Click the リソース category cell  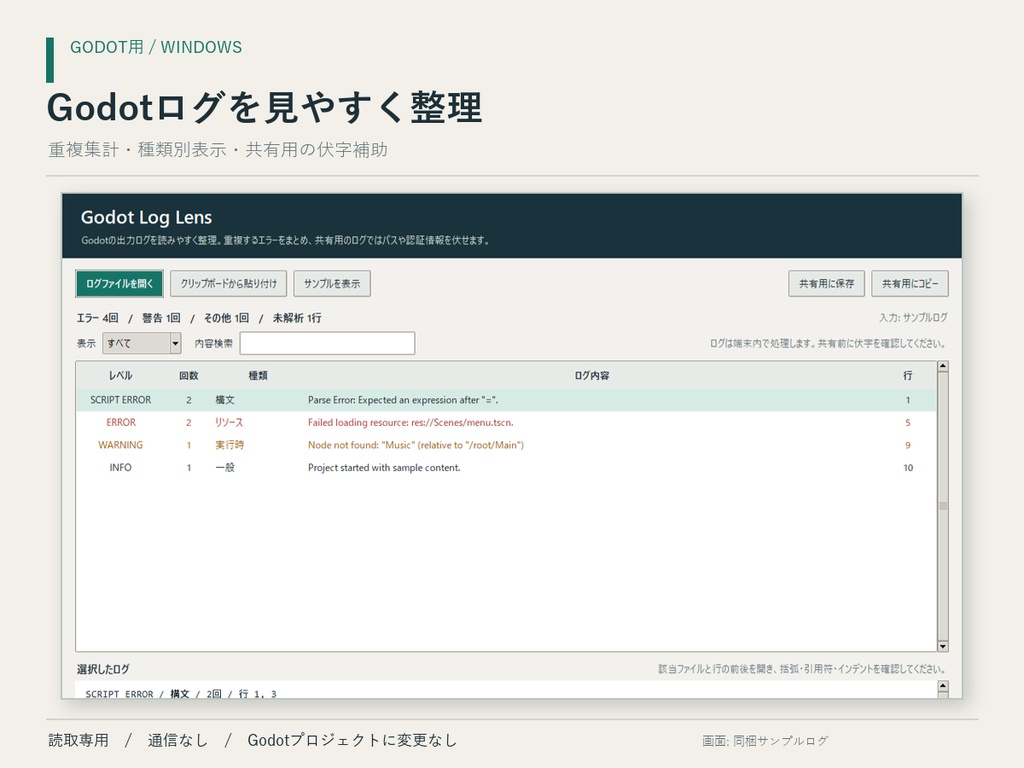[x=229, y=423]
